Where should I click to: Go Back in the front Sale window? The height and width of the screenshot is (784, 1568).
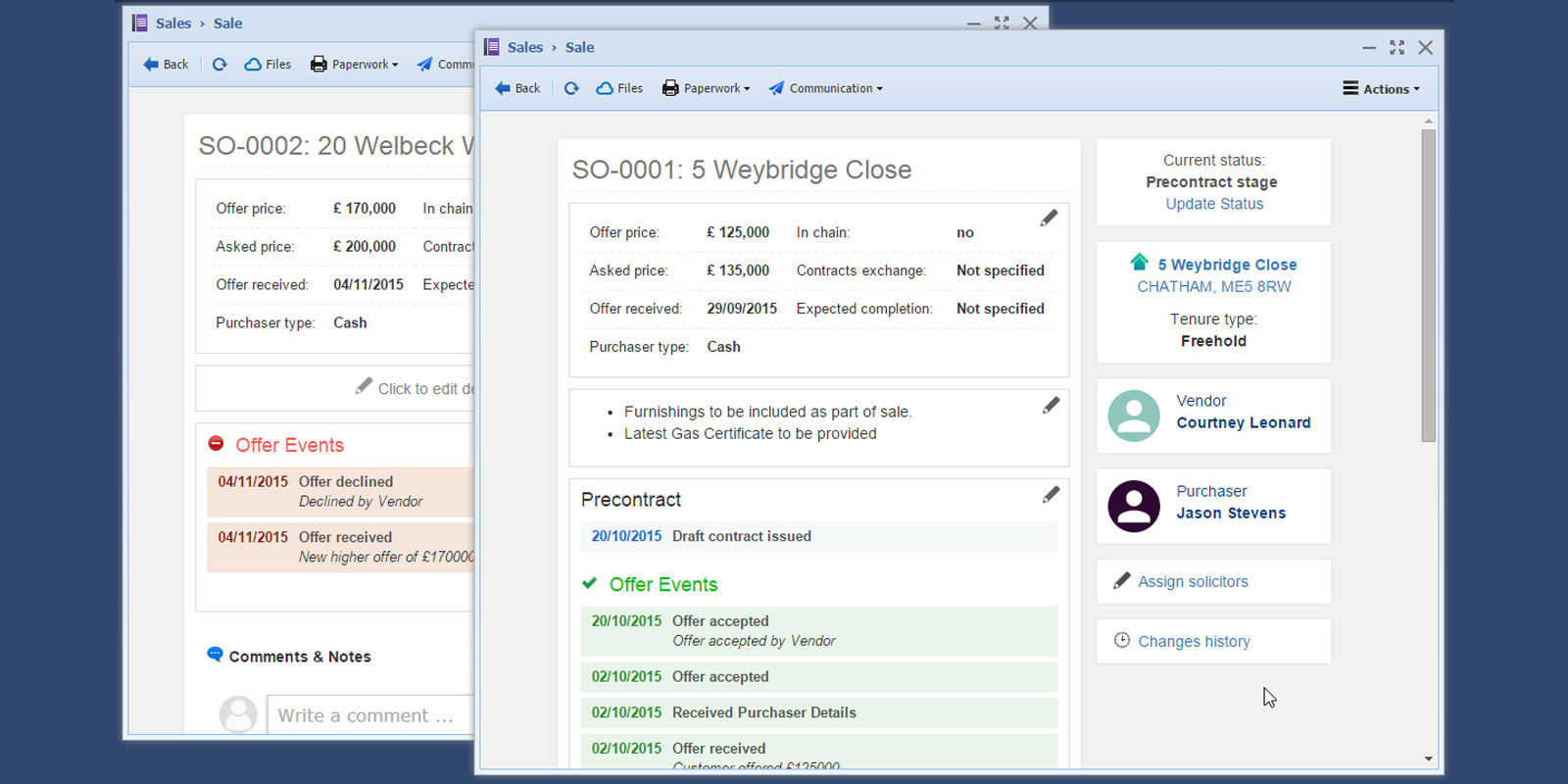tap(517, 88)
